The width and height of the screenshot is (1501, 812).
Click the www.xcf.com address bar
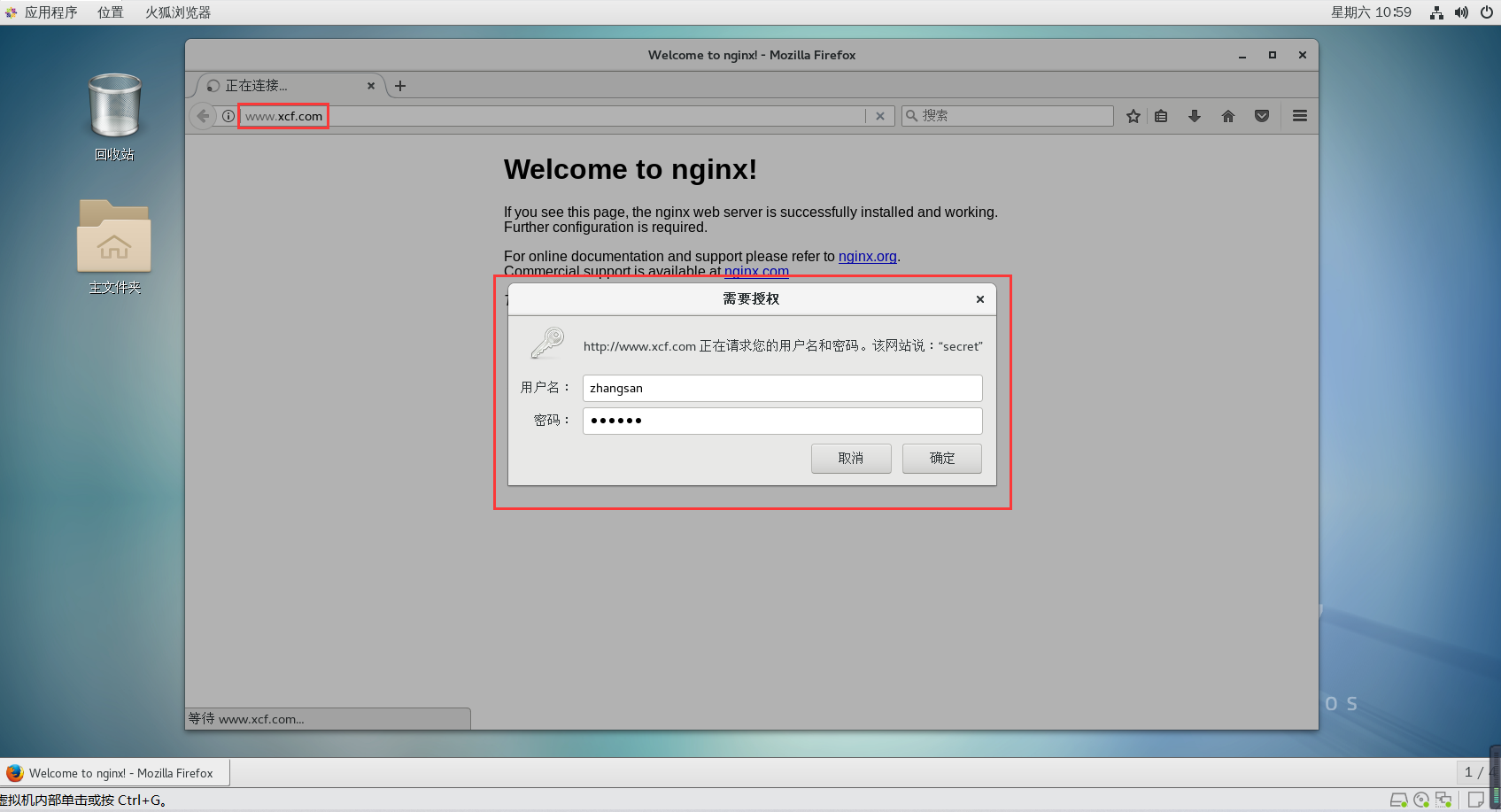coord(552,116)
